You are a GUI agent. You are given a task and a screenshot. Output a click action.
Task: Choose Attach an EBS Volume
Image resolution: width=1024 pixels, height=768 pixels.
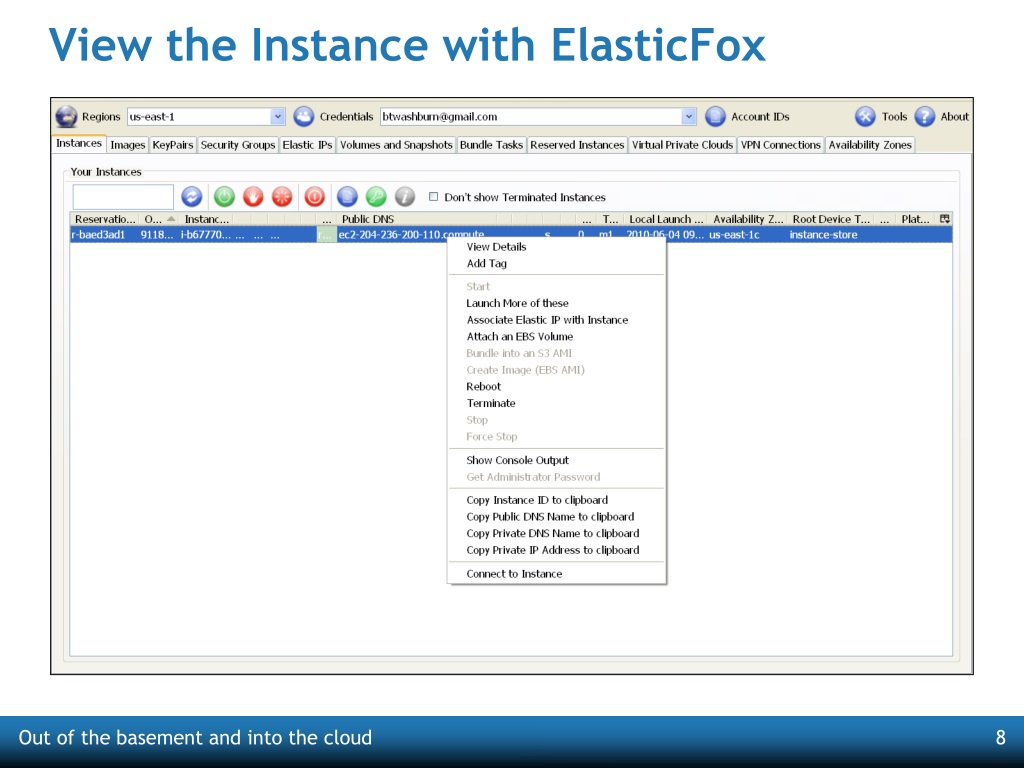click(x=556, y=336)
